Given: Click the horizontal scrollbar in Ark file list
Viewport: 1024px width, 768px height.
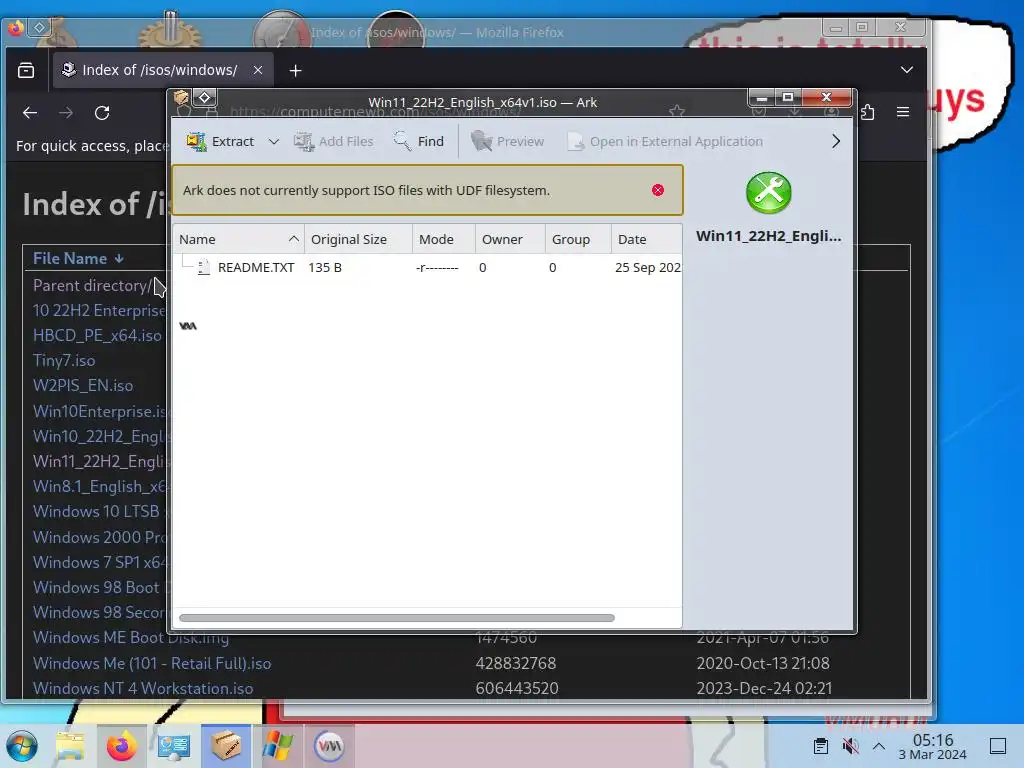Looking at the screenshot, I should click(x=396, y=618).
